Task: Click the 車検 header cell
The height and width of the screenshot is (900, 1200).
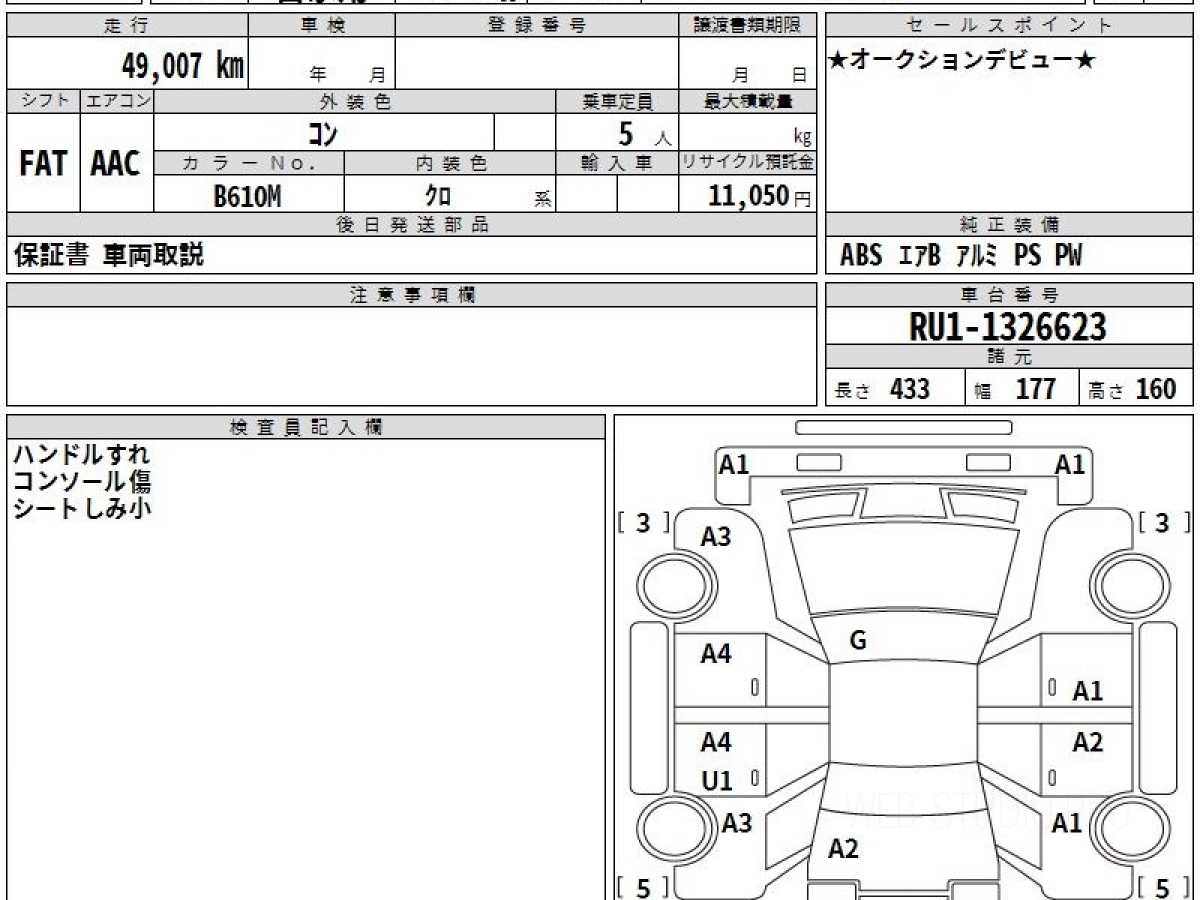Action: coord(321,26)
